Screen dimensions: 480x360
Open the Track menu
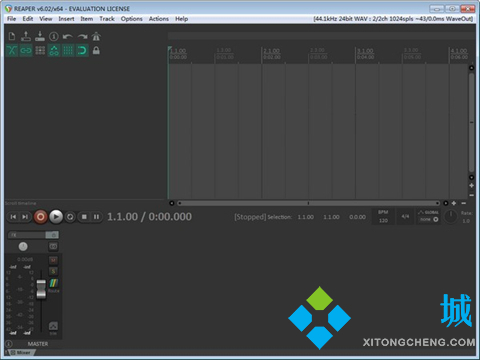pyautogui.click(x=107, y=19)
